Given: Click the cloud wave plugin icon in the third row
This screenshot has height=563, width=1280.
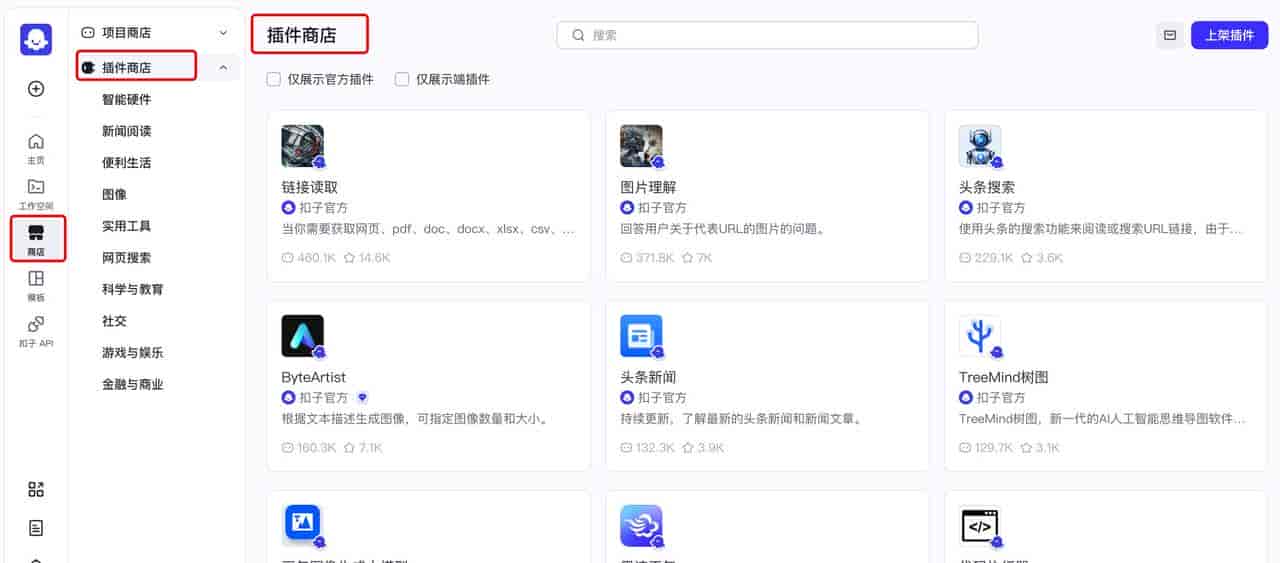Looking at the screenshot, I should 641,526.
